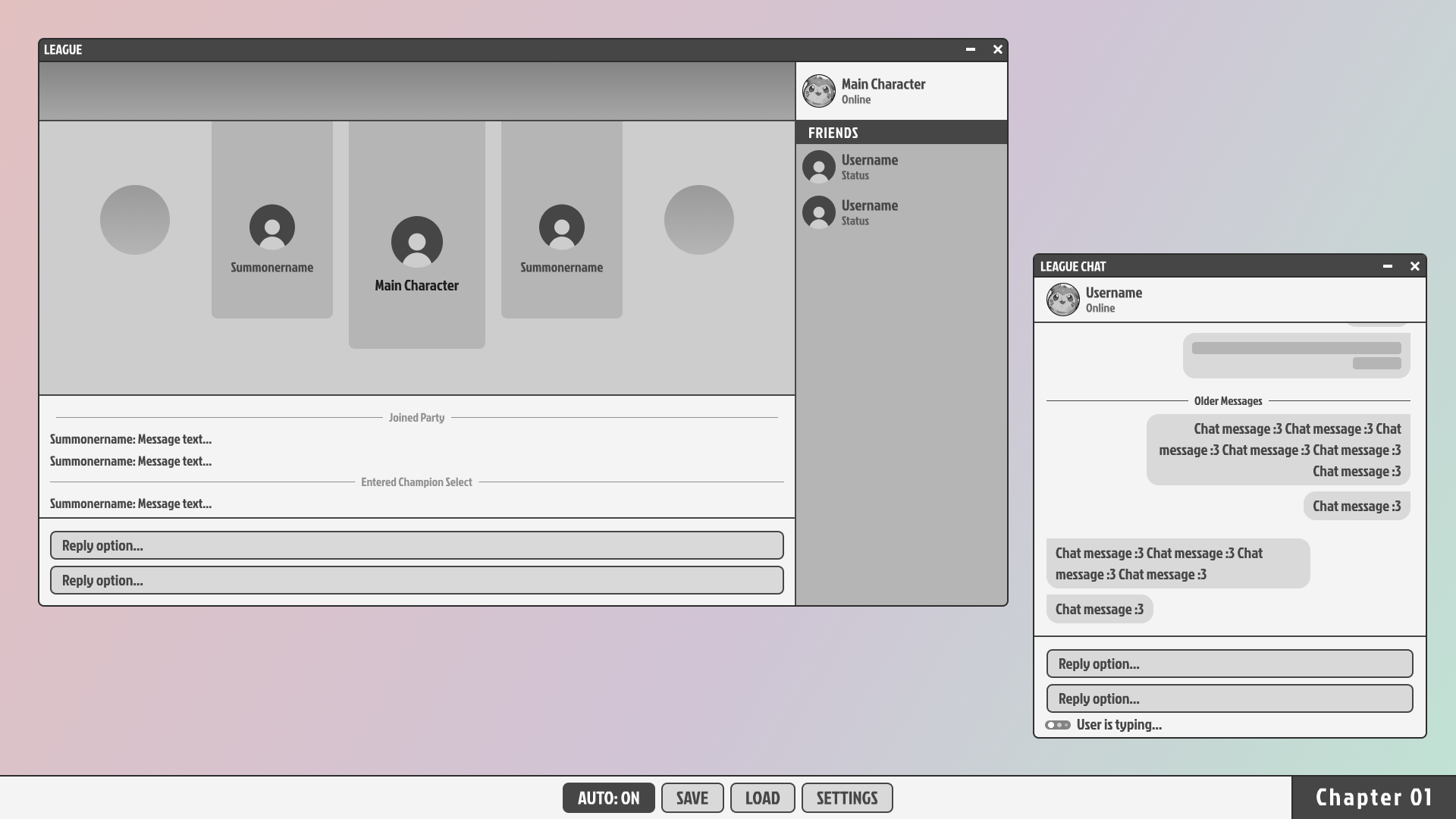Viewport: 1456px width, 819px height.
Task: Select the first Summonername champion icon
Action: pos(272,227)
